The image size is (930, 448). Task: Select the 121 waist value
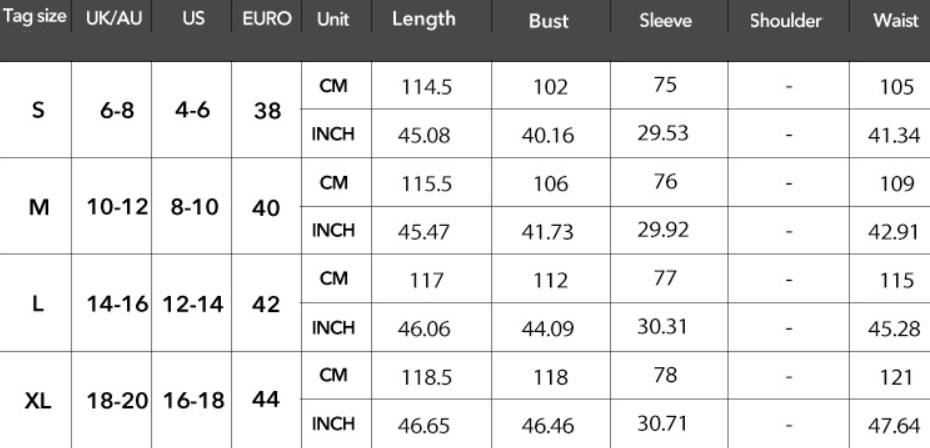pyautogui.click(x=895, y=376)
